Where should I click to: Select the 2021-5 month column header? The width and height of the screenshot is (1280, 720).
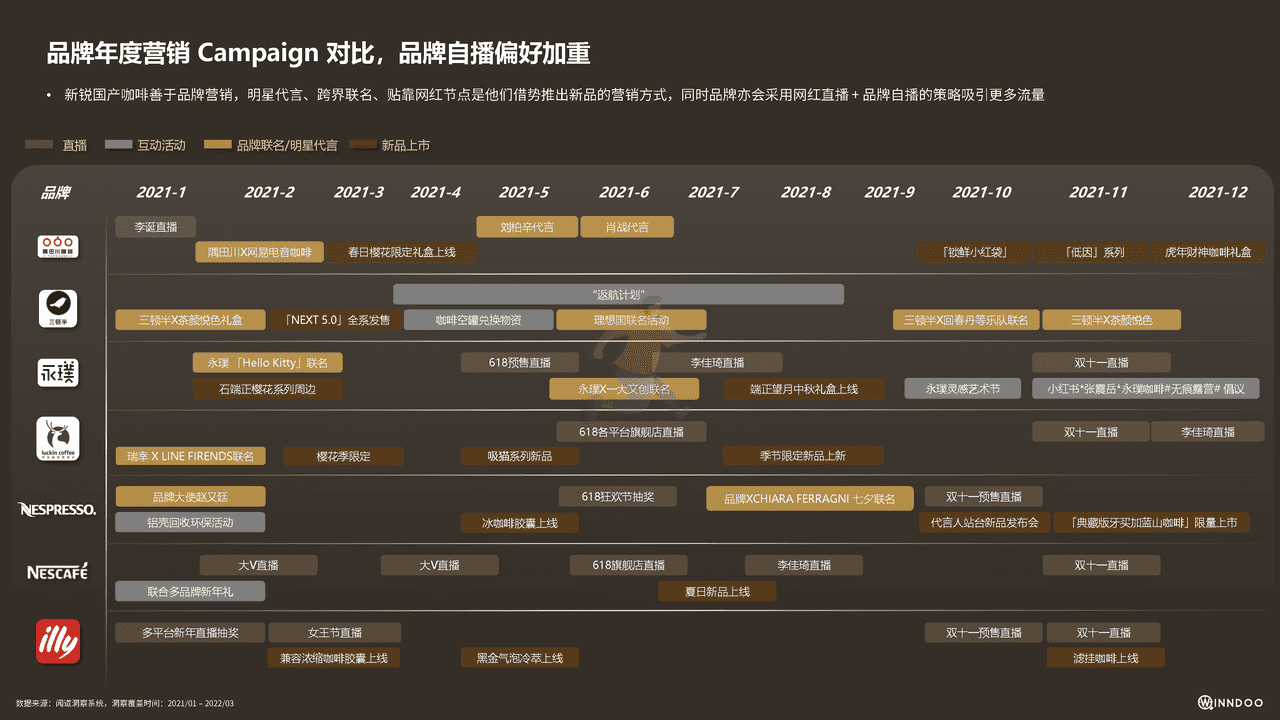point(524,192)
